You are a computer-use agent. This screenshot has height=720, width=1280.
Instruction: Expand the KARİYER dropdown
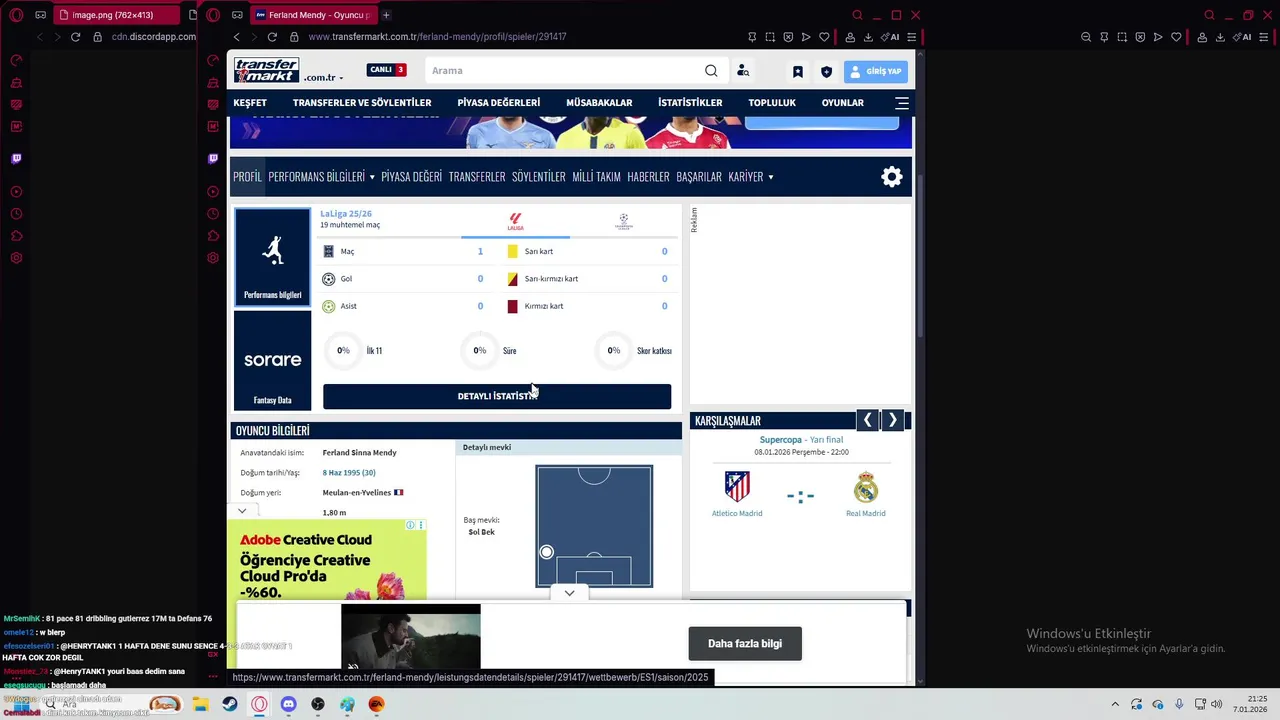pyautogui.click(x=751, y=177)
